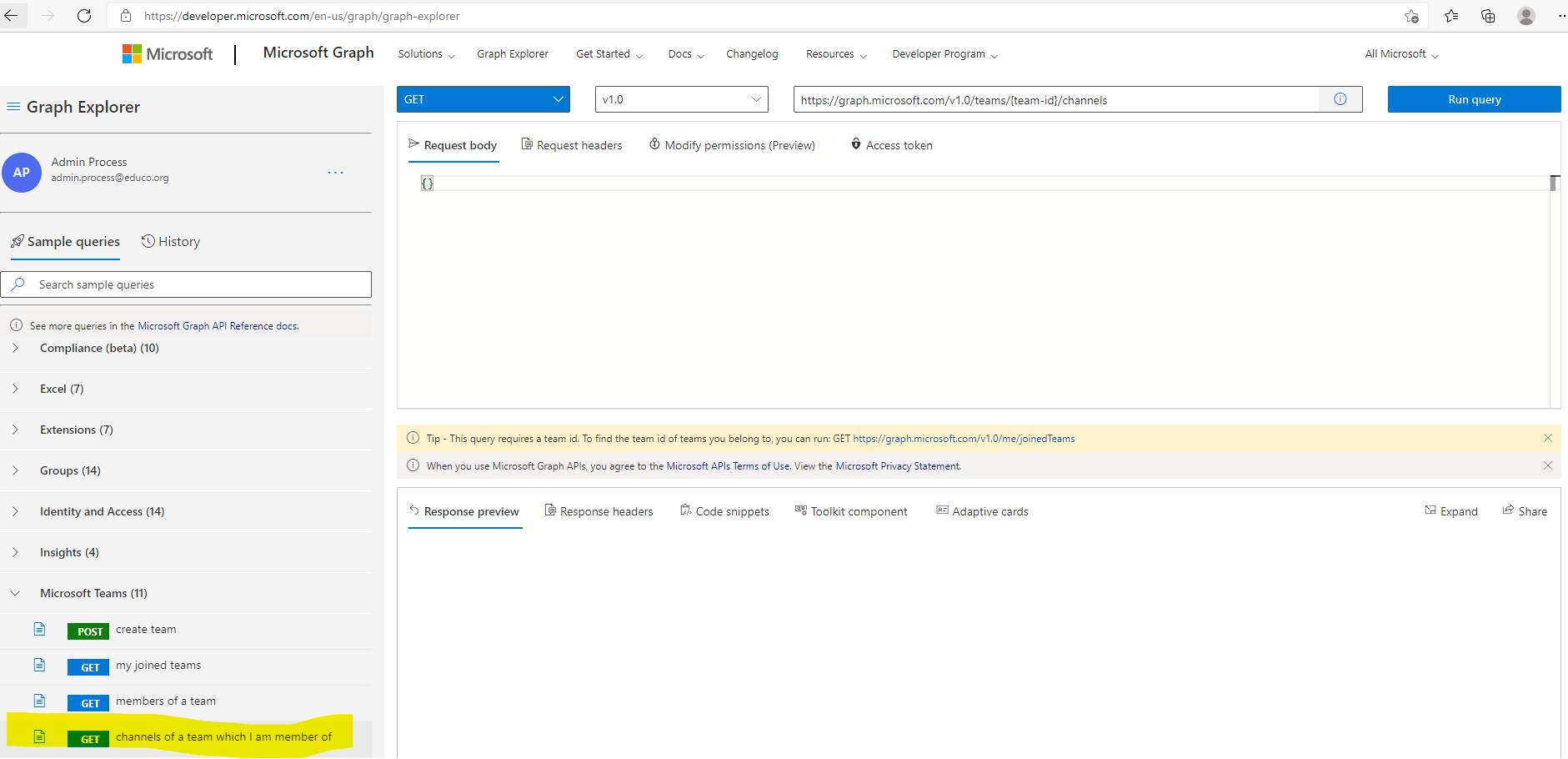Viewport: 1568px width, 759px height.
Task: Click the browser refresh icon
Action: point(84,16)
